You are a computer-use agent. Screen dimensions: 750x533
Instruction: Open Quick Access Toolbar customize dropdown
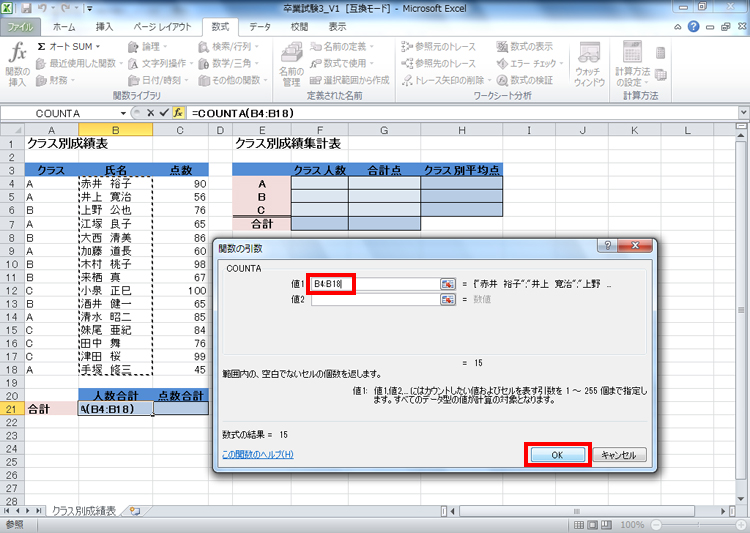click(x=89, y=8)
